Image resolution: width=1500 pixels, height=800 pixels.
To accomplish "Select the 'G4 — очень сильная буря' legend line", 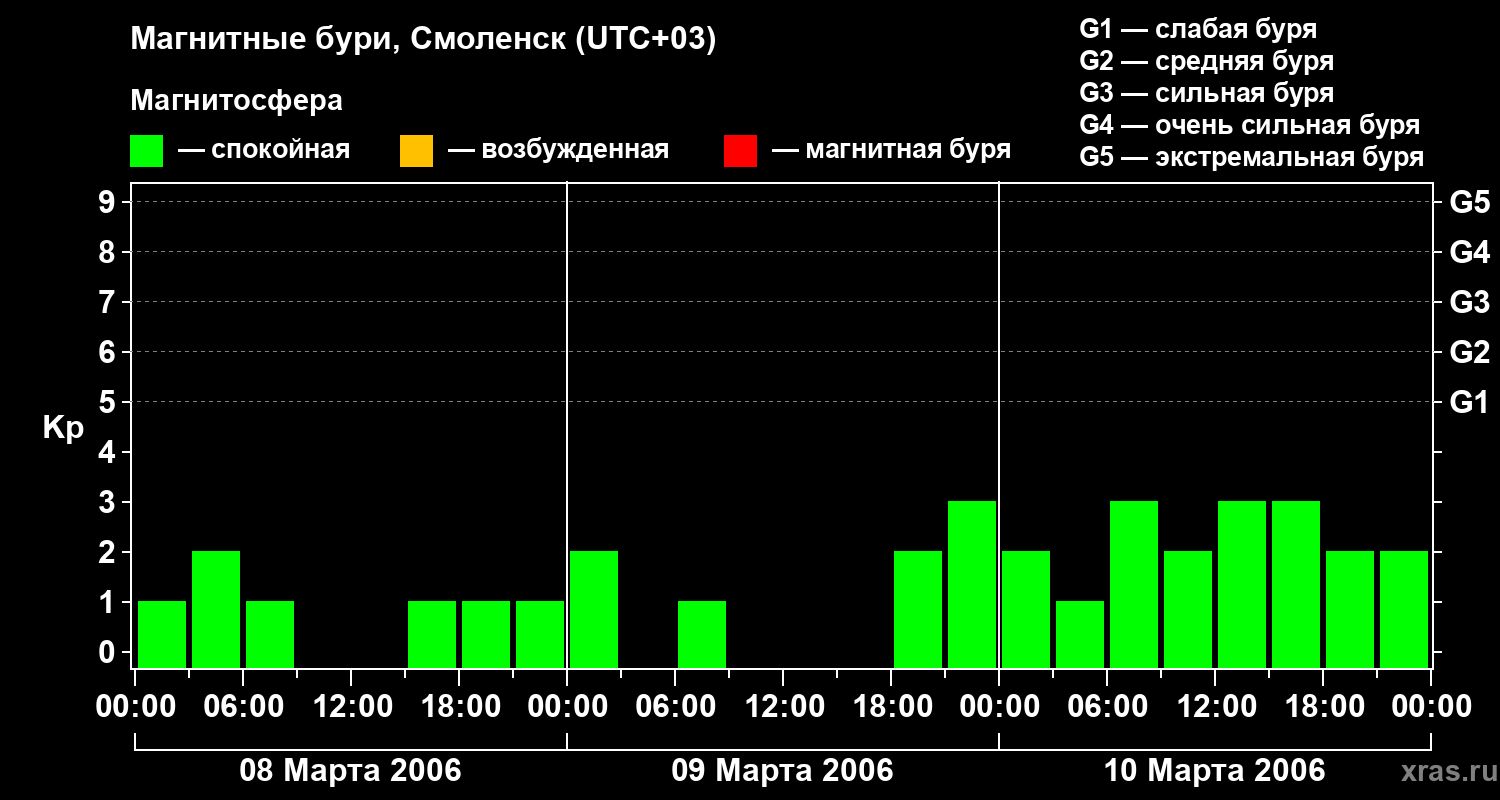I will [x=1250, y=125].
